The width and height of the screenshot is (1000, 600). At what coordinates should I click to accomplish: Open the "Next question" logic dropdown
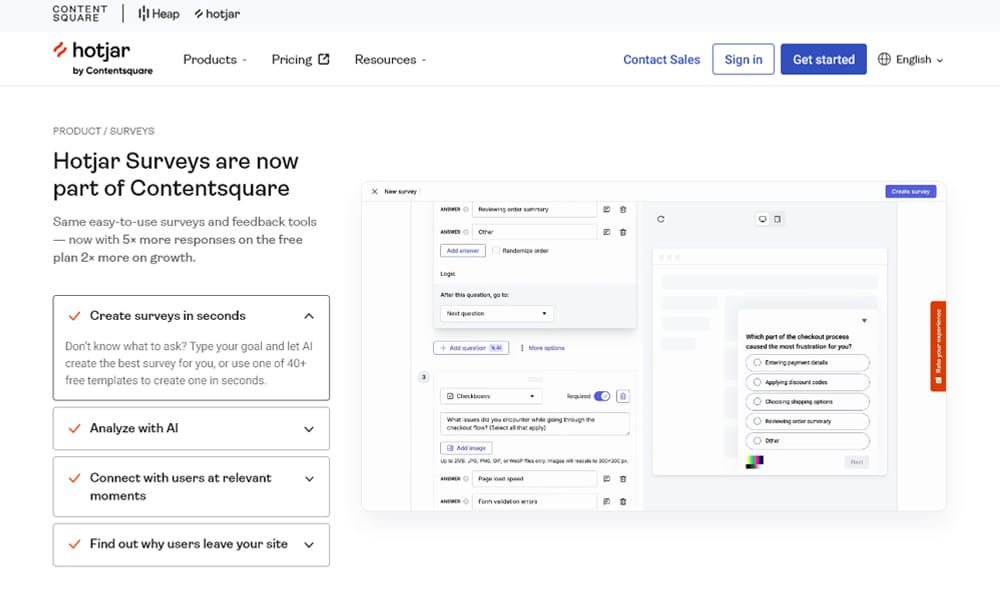[496, 313]
